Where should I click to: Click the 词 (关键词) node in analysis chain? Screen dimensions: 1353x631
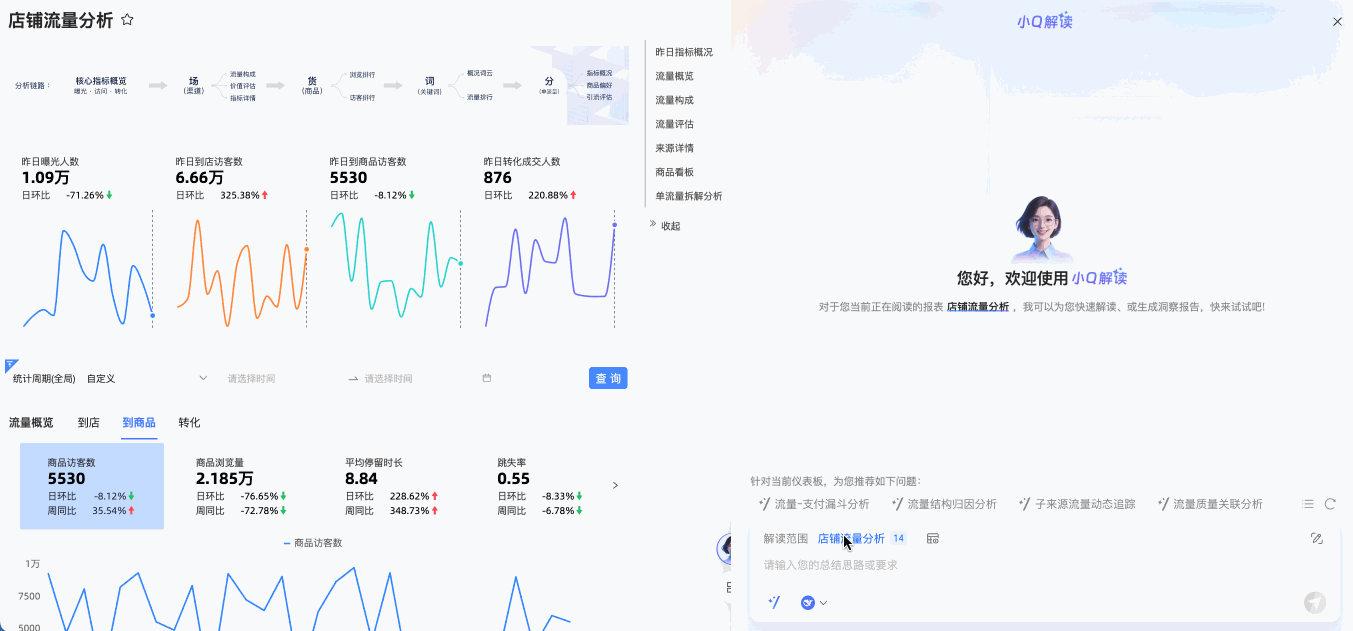[430, 85]
